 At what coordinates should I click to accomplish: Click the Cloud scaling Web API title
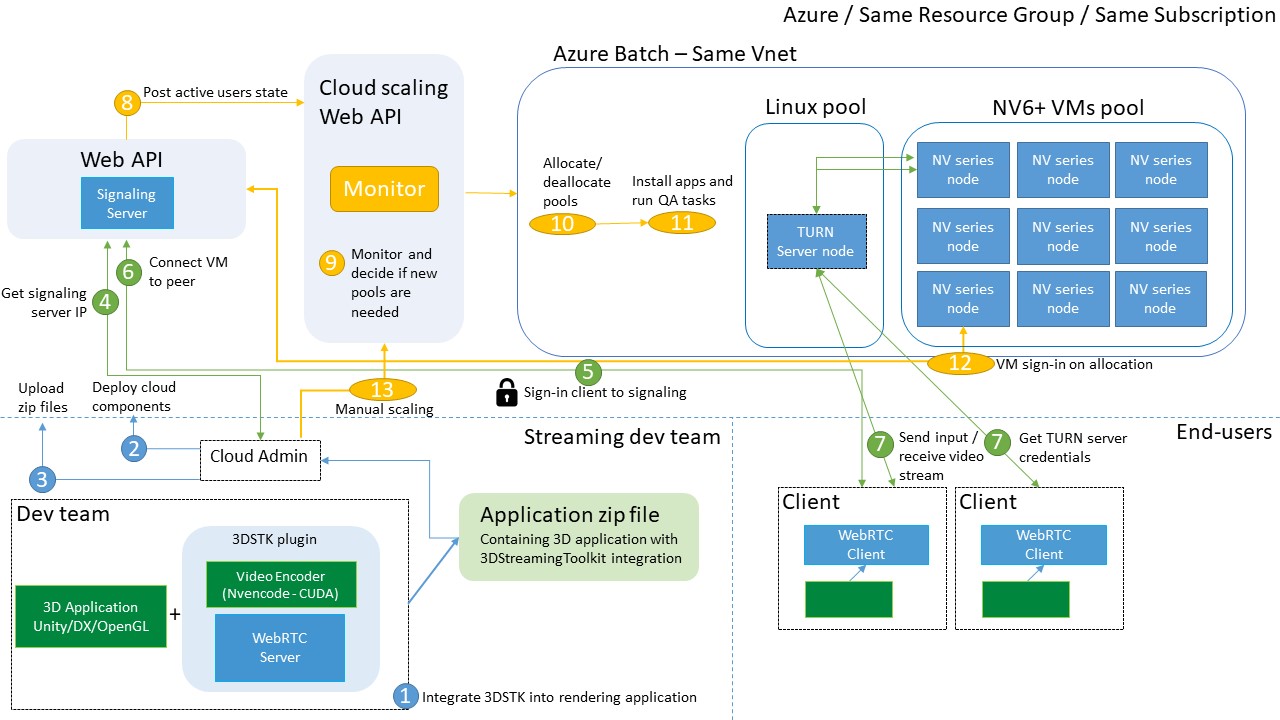pyautogui.click(x=384, y=102)
